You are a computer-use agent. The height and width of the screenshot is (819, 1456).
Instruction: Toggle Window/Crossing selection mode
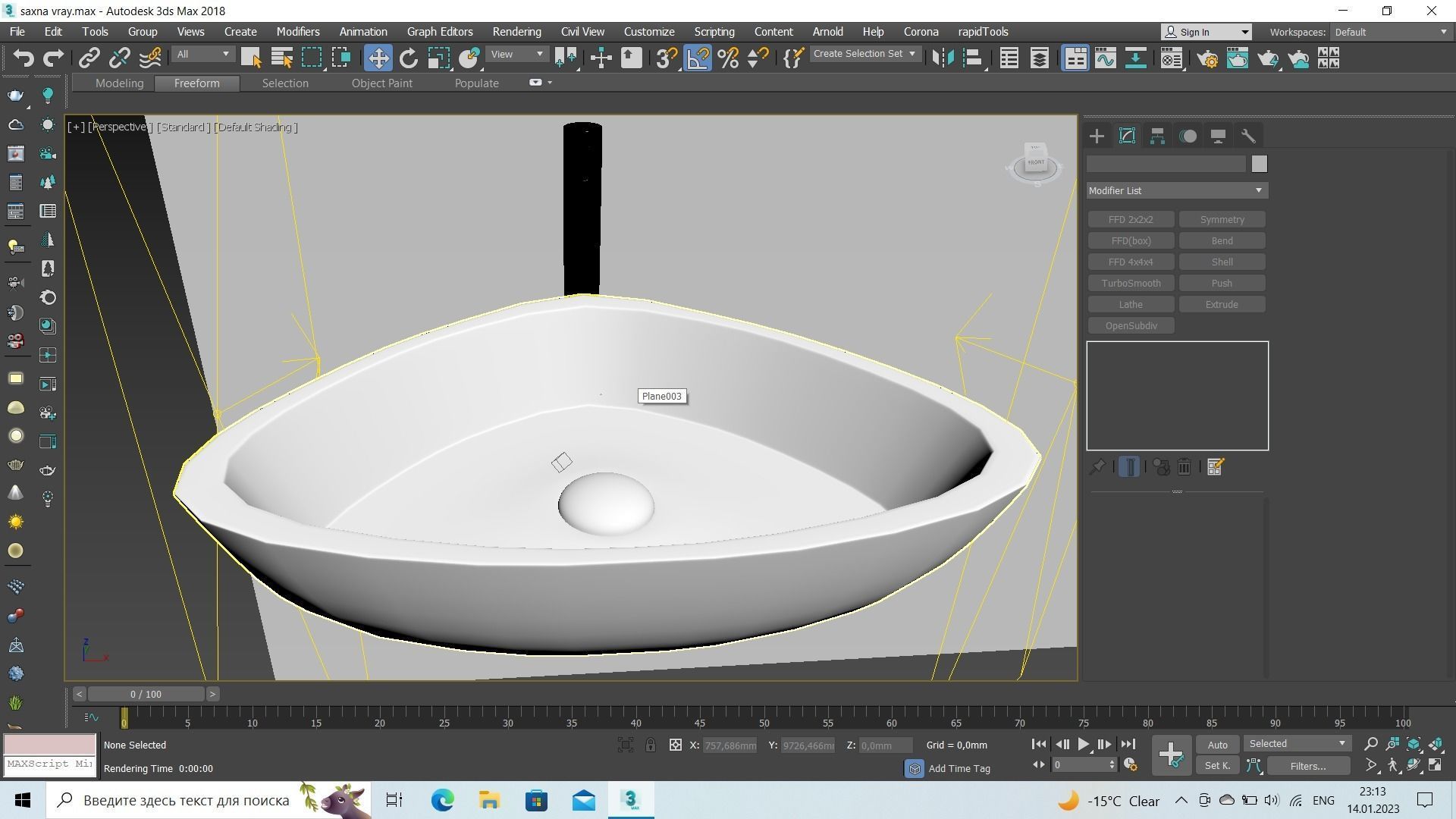pyautogui.click(x=342, y=58)
